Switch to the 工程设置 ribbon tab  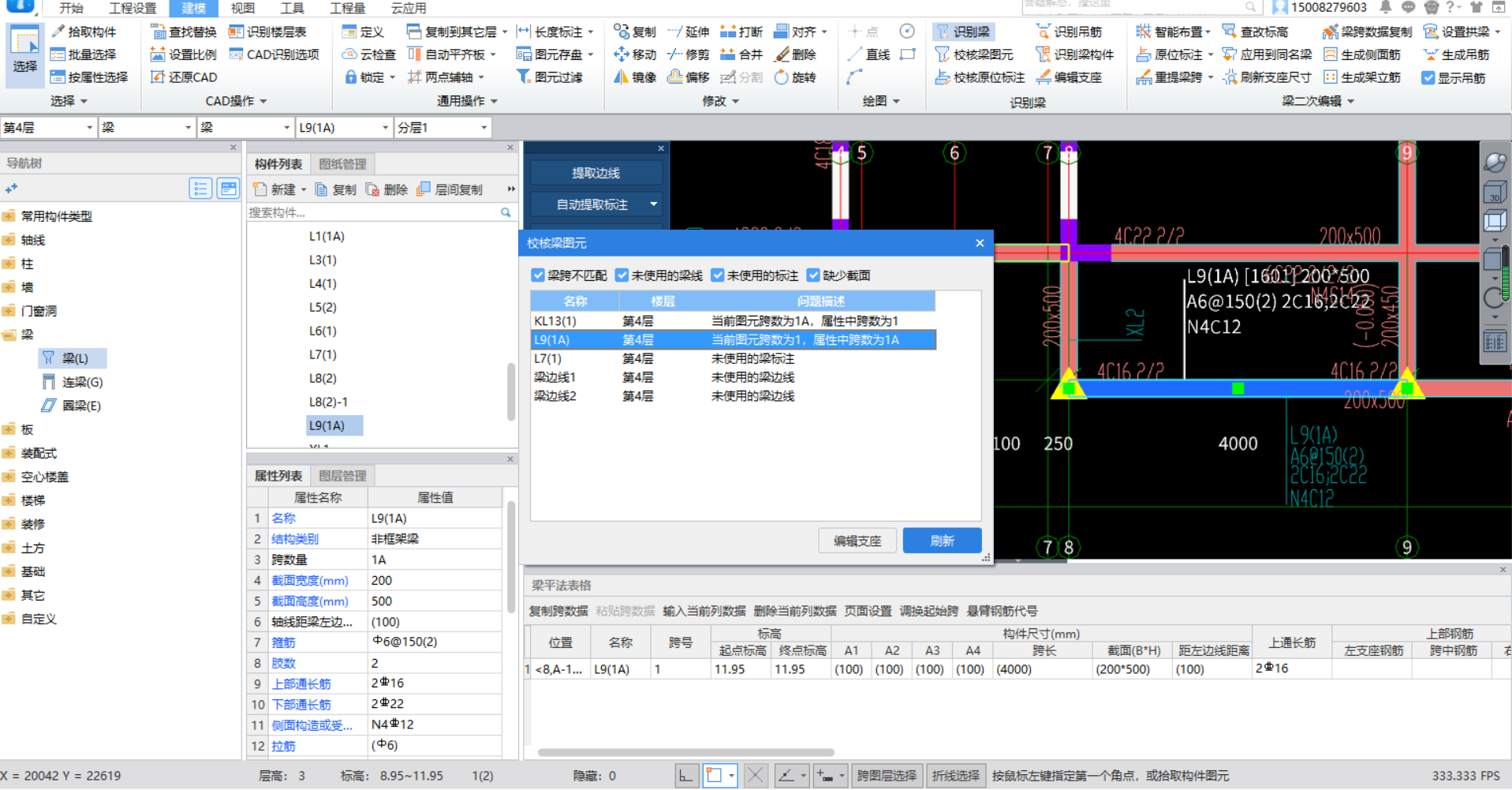(x=133, y=8)
